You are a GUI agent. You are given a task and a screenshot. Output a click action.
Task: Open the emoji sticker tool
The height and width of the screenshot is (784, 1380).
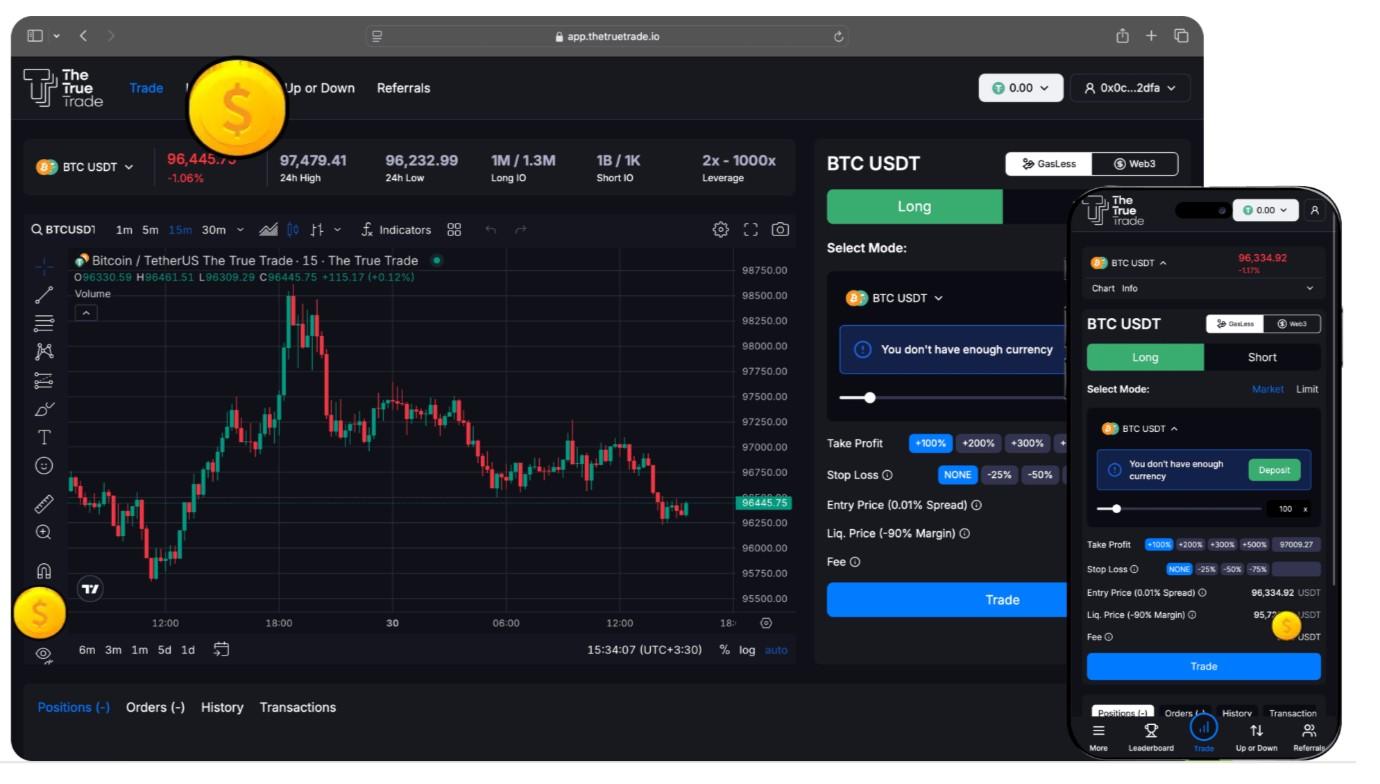44,466
